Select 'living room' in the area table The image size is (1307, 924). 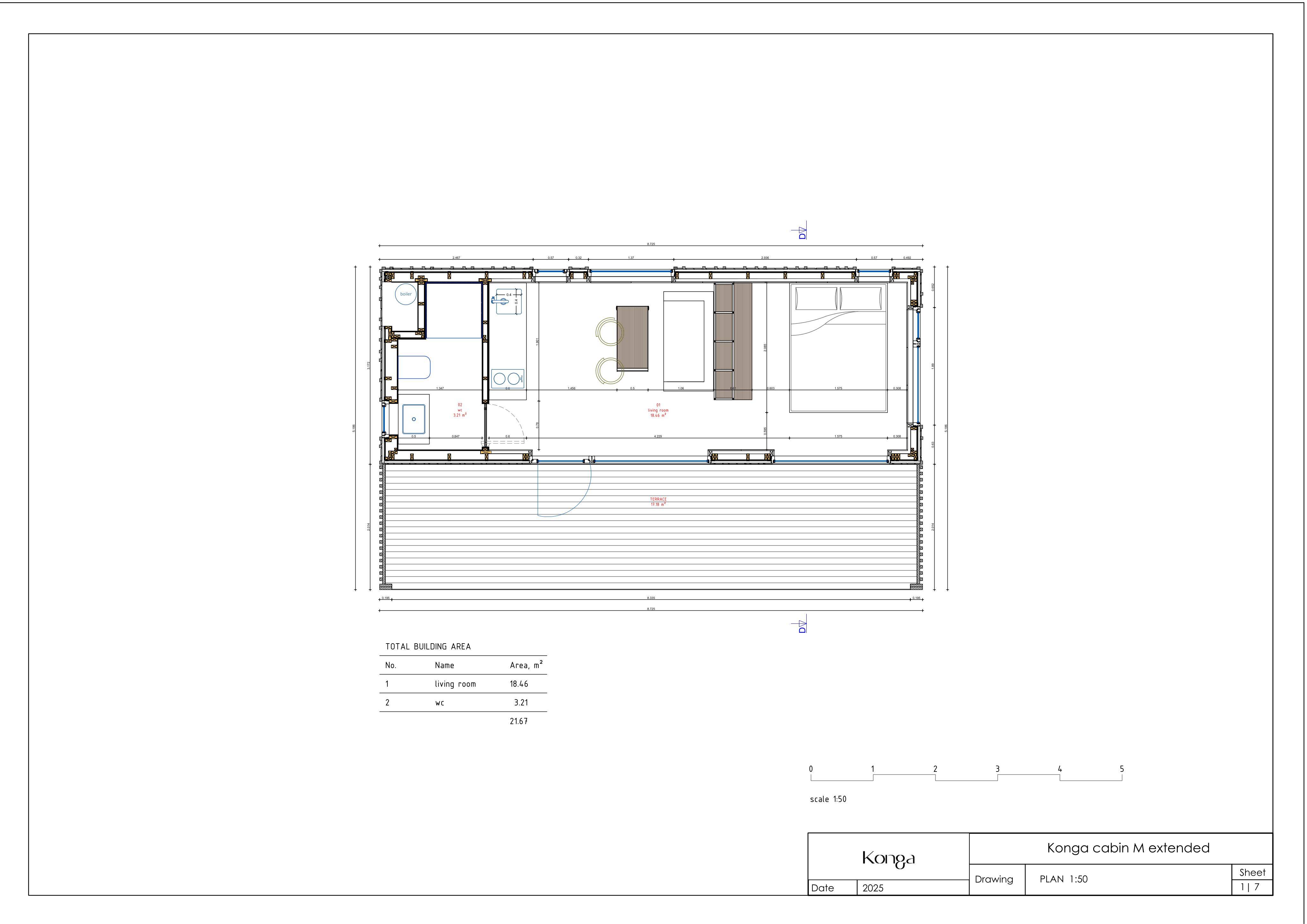click(x=455, y=684)
